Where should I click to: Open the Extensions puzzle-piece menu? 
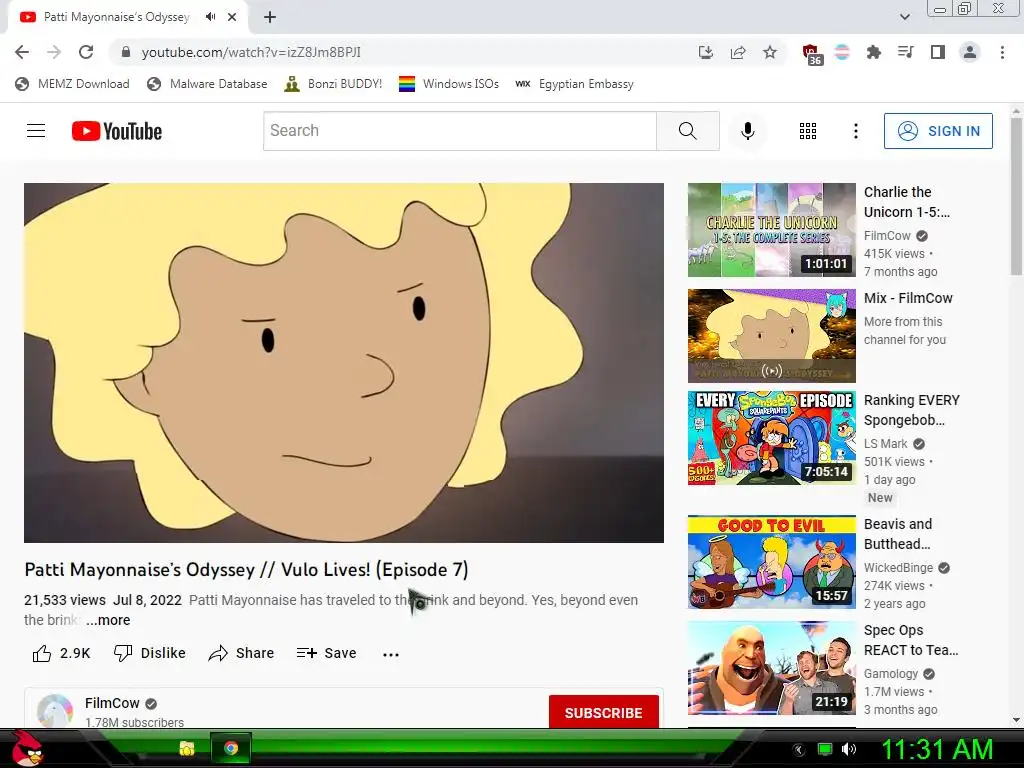pos(873,52)
